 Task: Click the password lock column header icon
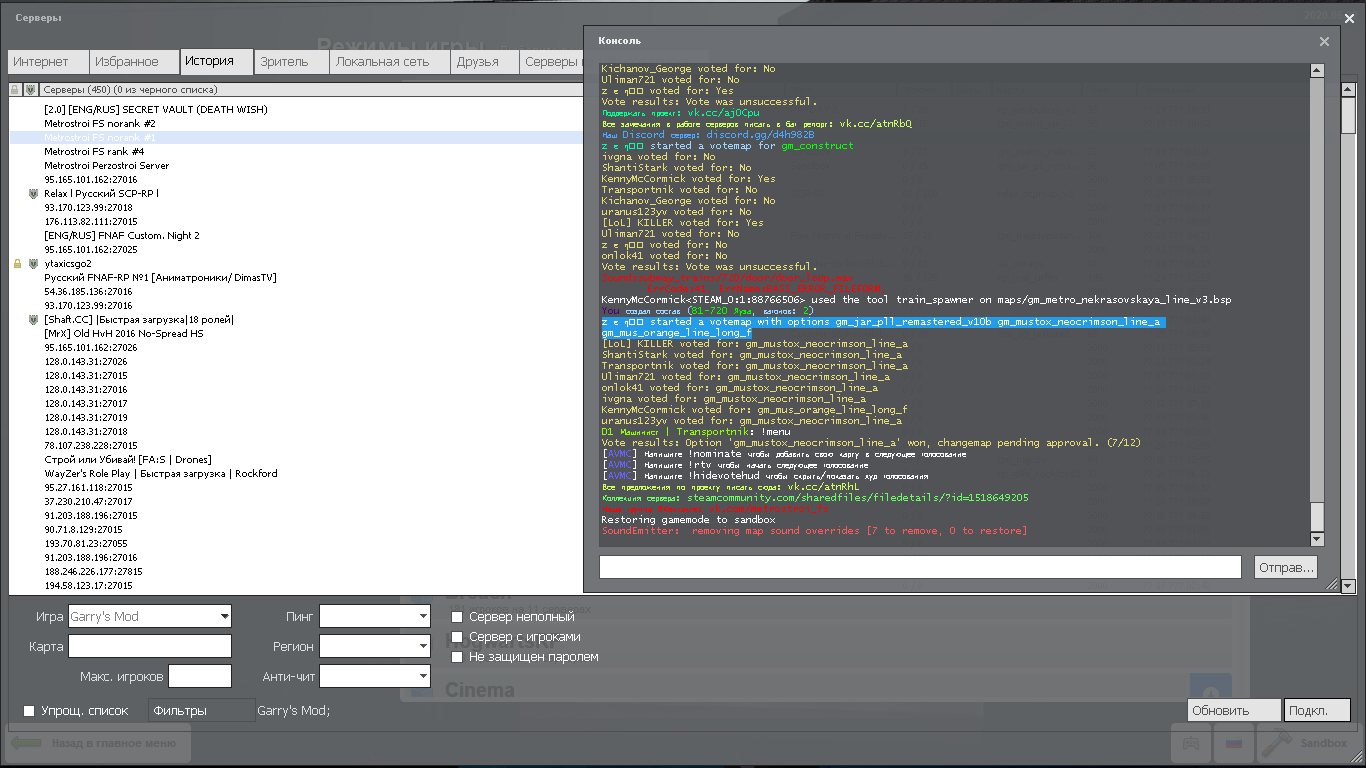click(x=15, y=90)
